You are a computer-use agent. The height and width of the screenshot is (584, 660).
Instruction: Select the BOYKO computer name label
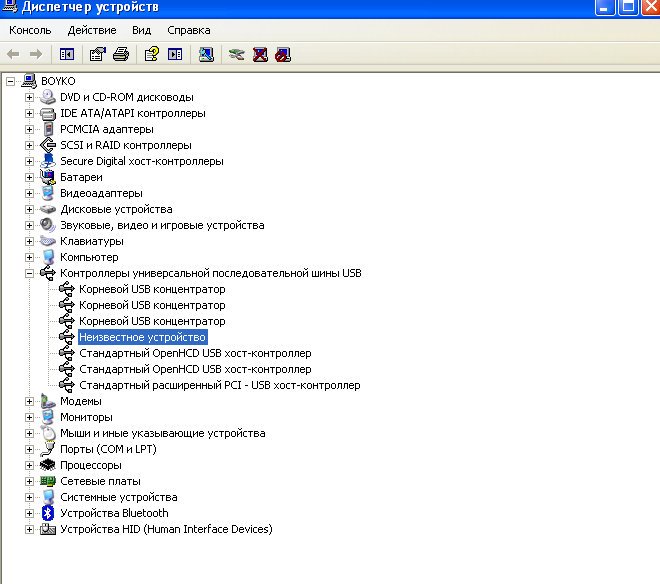tap(58, 81)
